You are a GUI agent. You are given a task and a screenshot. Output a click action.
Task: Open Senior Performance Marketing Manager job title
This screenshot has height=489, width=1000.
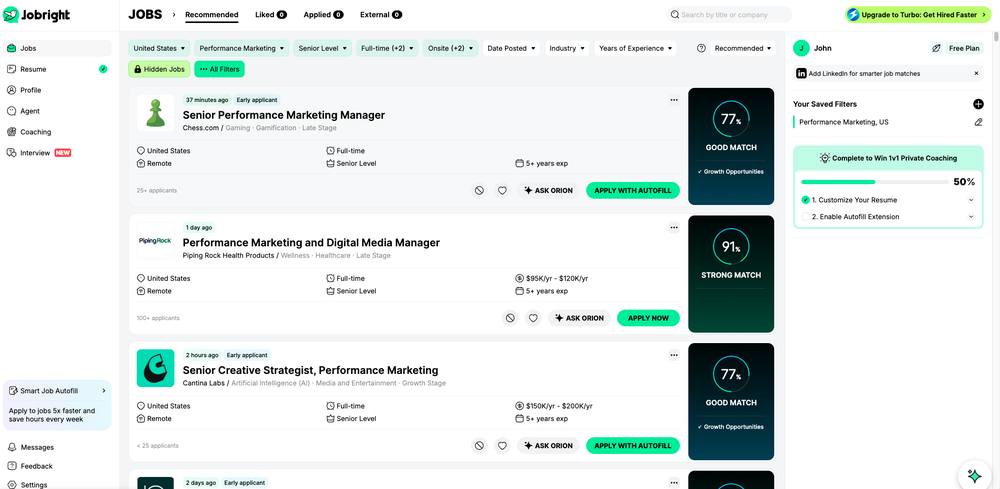click(x=284, y=115)
